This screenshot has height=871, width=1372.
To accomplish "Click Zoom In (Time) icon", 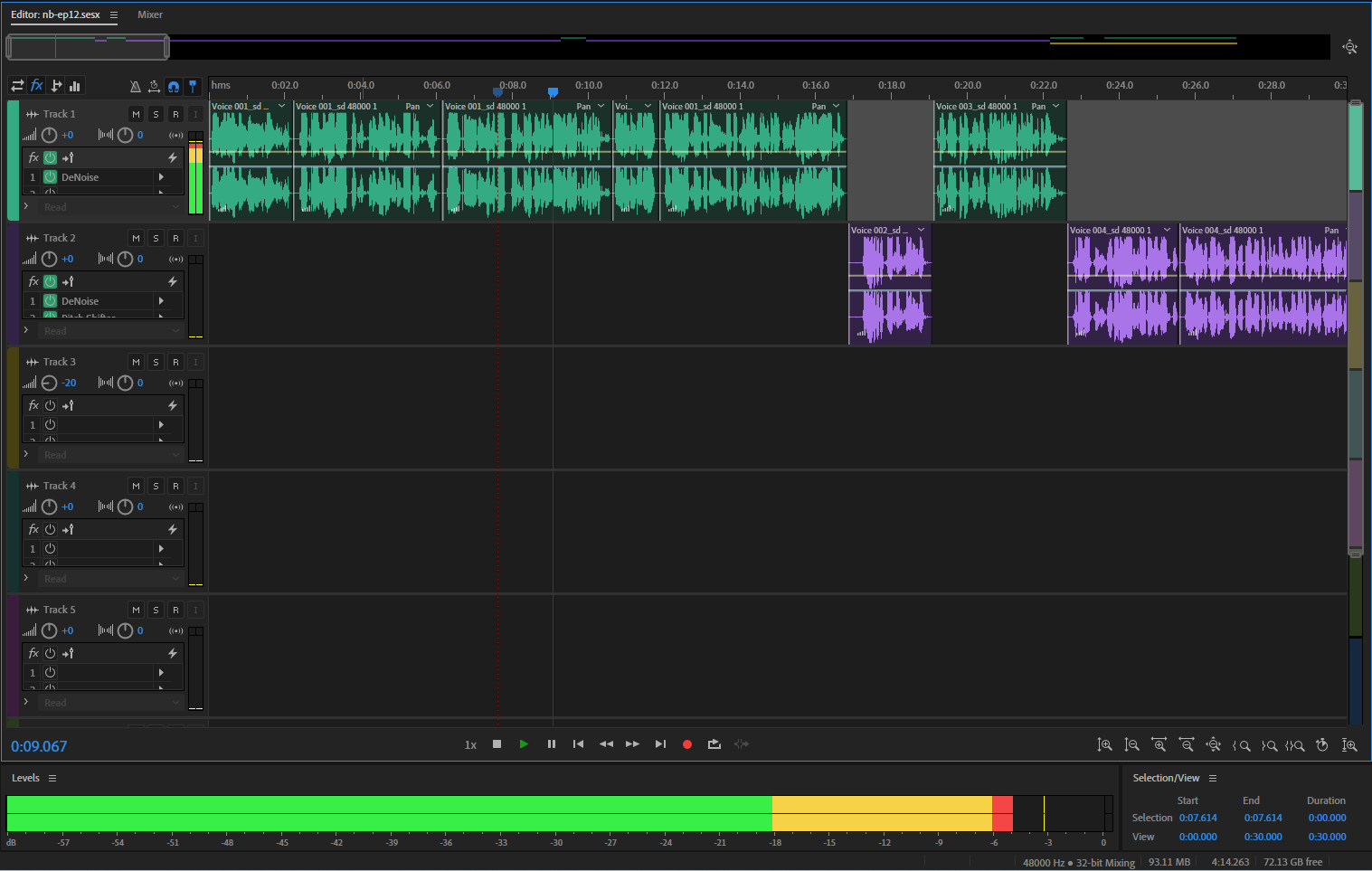I will point(1159,745).
